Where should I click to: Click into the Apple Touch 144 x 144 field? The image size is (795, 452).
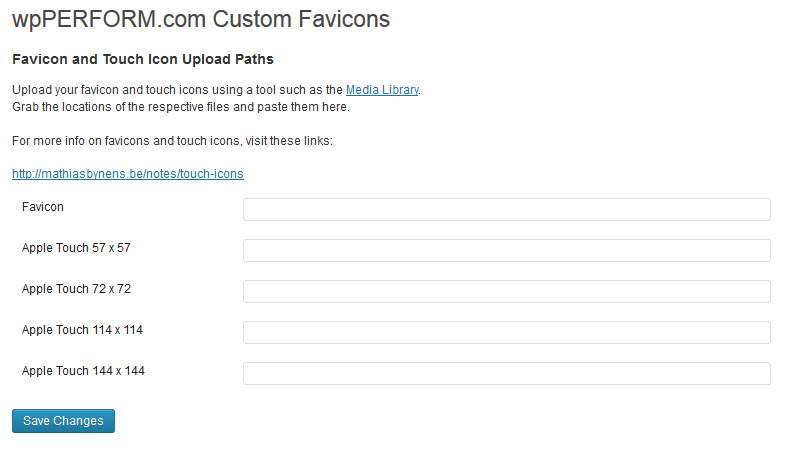[507, 373]
